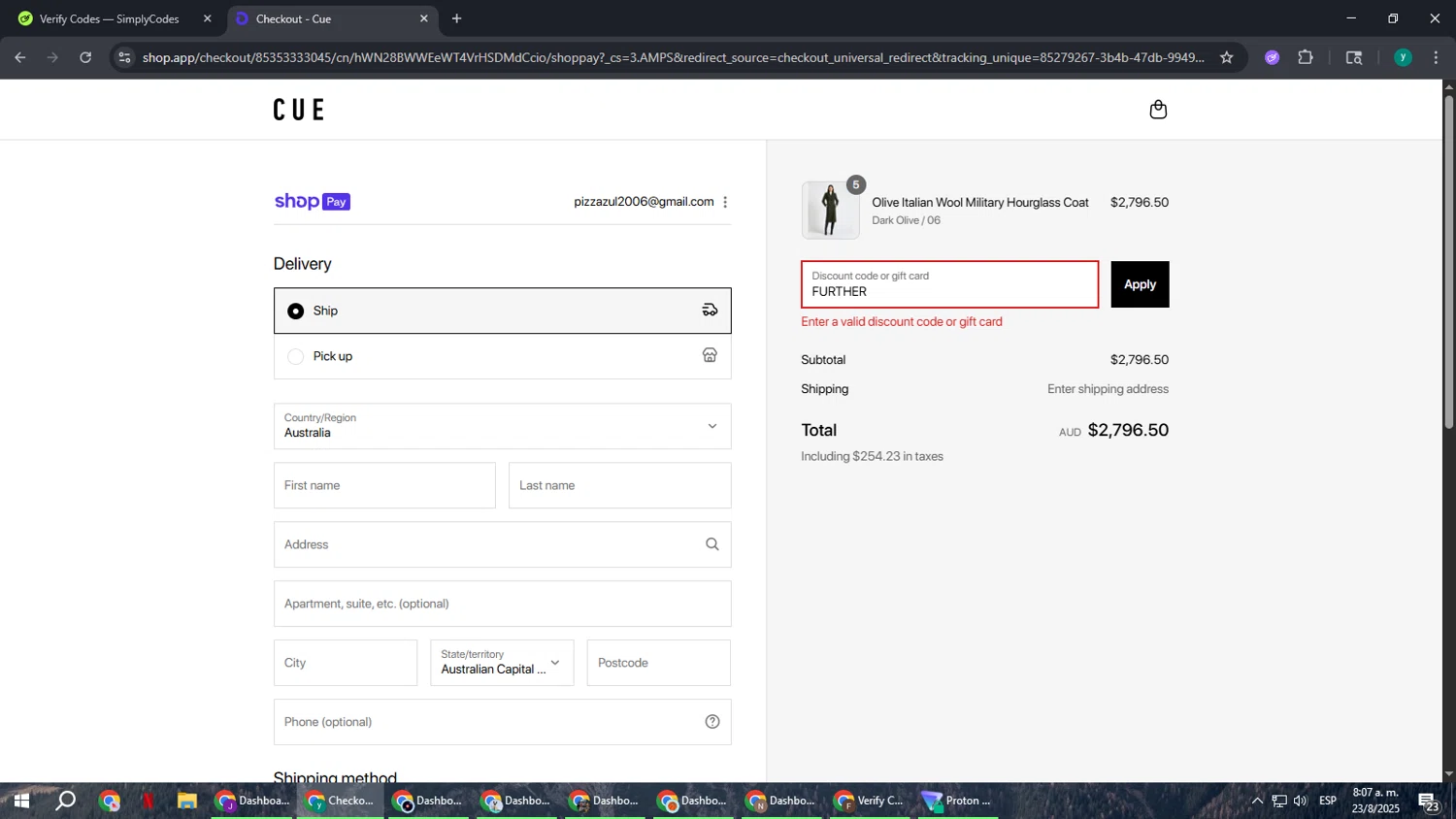Click the pizzazul2006@gmail.com email text
1456x819 pixels.
click(644, 202)
